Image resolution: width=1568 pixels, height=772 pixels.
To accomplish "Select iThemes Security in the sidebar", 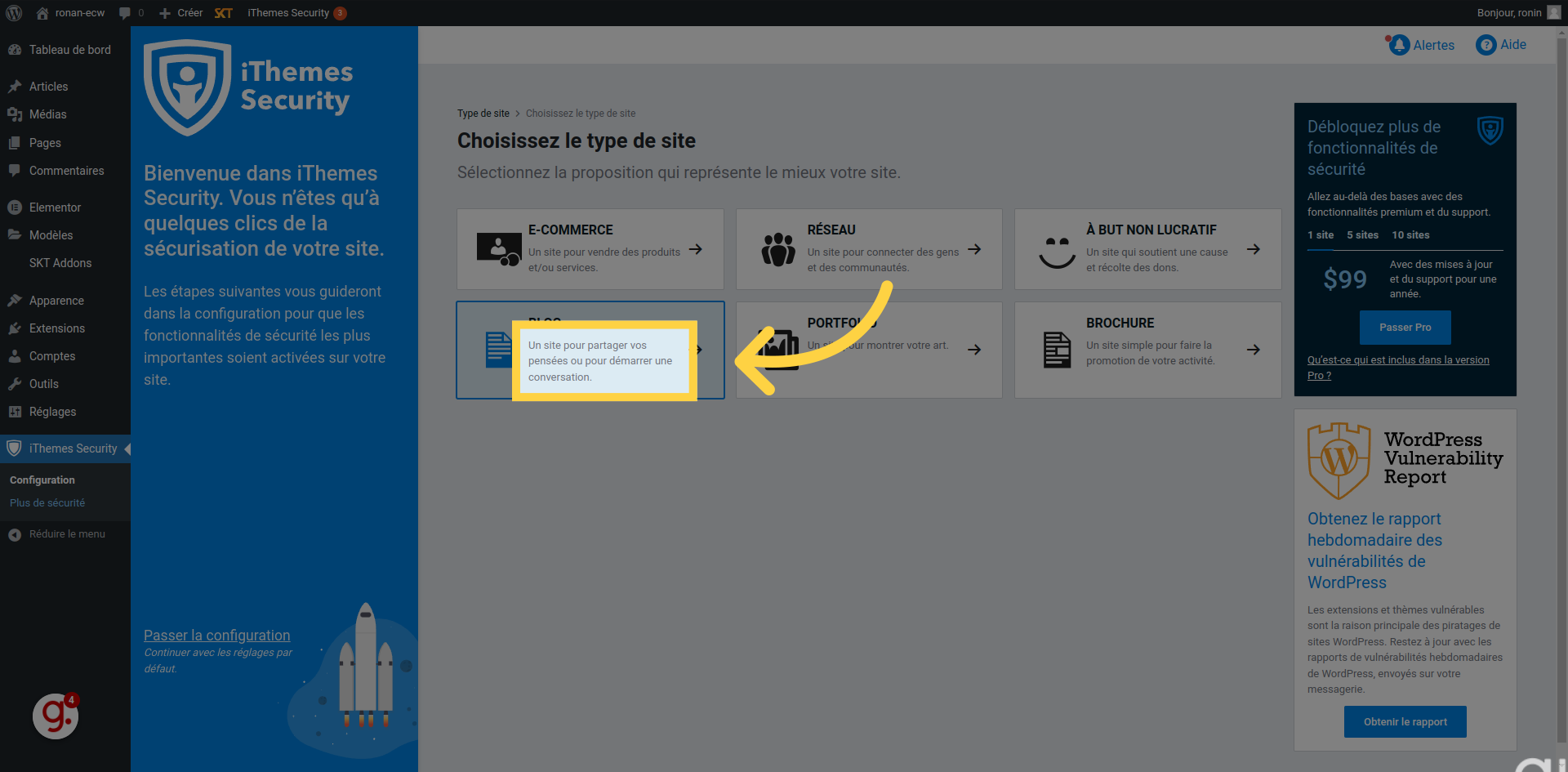I will (65, 448).
